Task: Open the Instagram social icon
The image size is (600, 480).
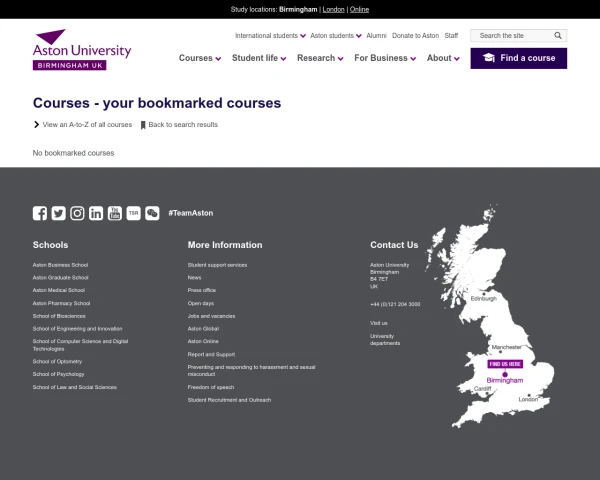Action: [77, 213]
